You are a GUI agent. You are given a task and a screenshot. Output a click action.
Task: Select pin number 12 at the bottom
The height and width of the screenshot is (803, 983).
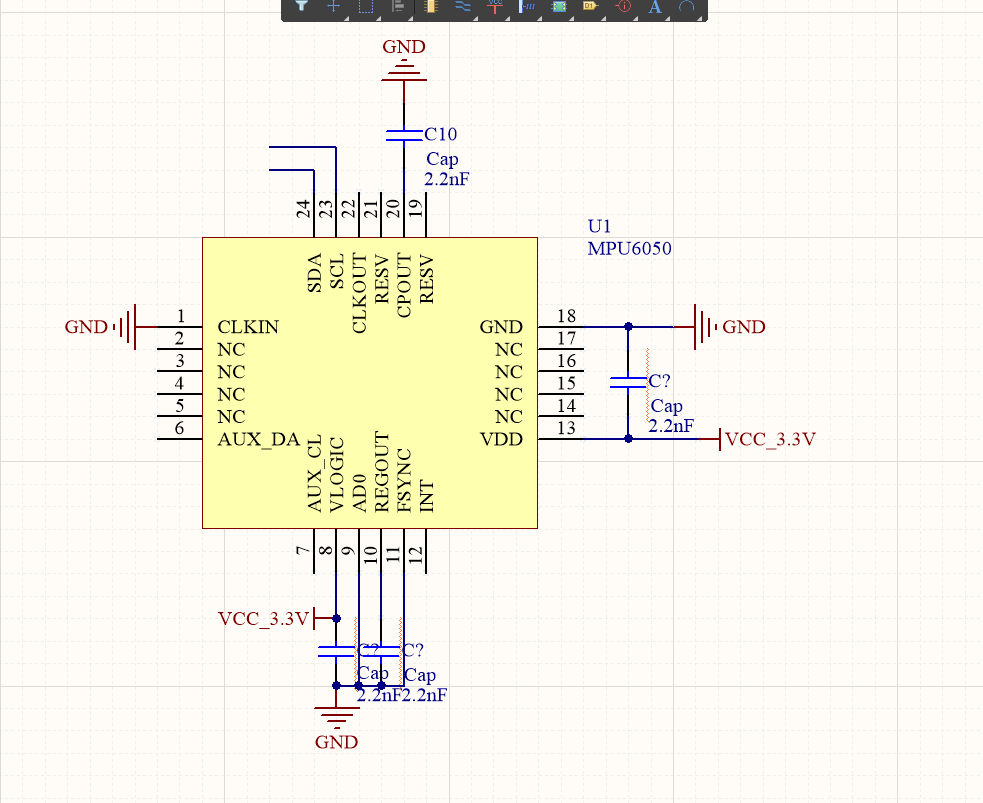(416, 555)
